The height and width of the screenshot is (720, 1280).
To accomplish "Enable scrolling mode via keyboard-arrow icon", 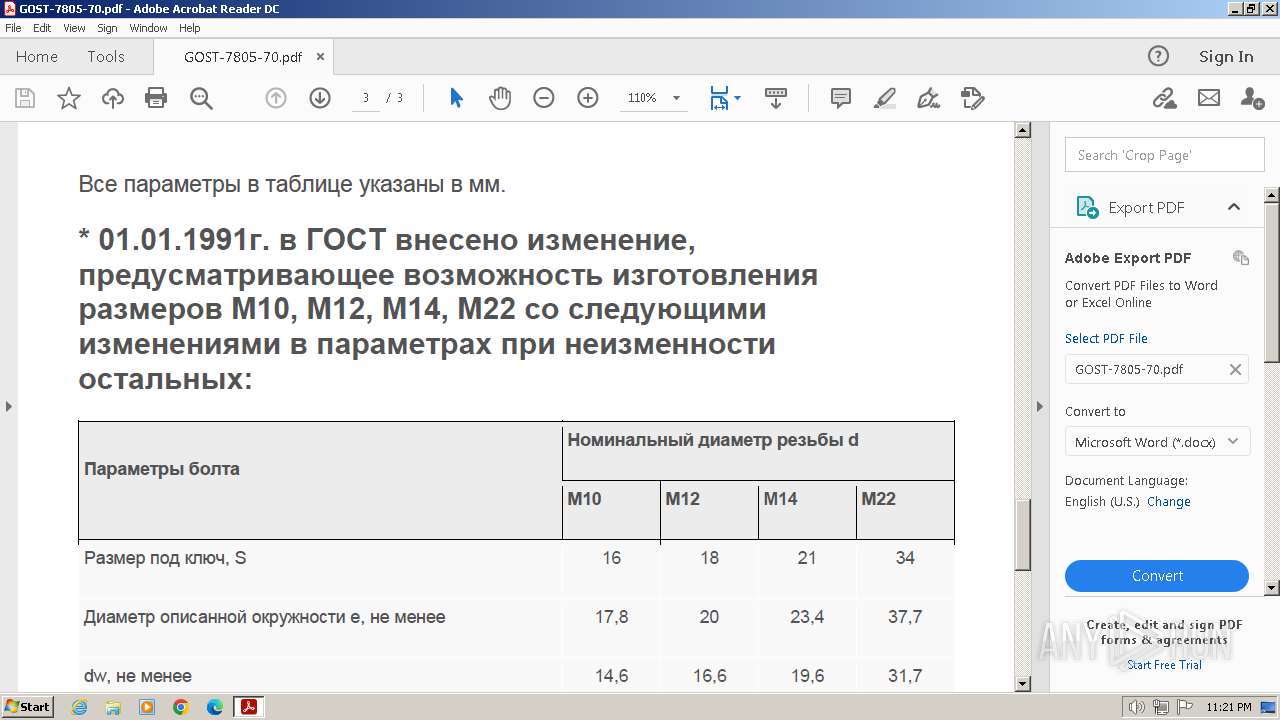I will [776, 98].
